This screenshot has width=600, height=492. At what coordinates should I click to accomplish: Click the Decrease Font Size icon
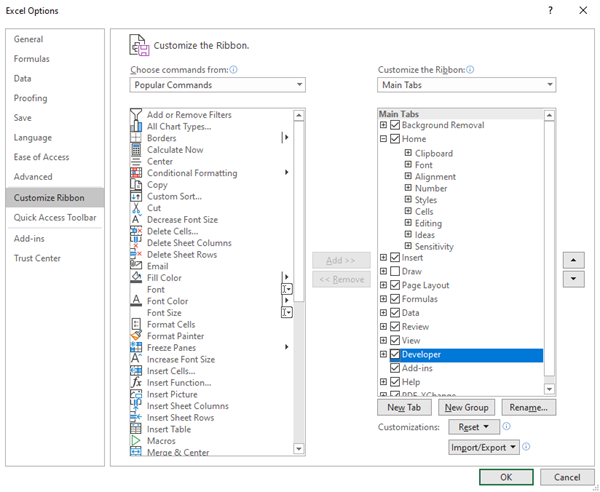pos(136,220)
